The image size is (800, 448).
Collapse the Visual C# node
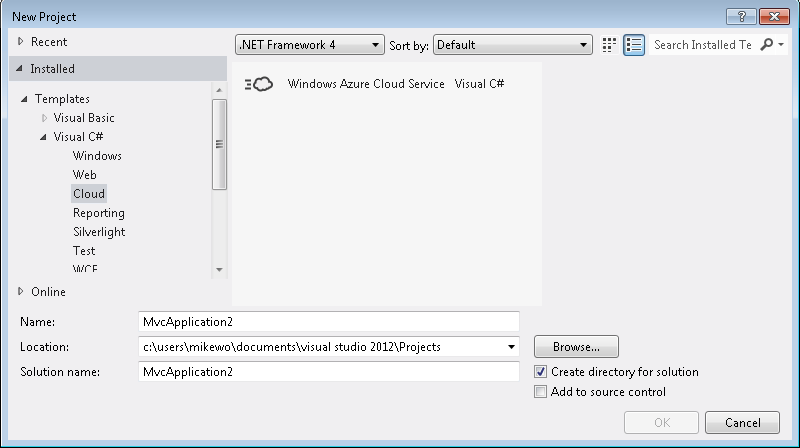pos(43,137)
